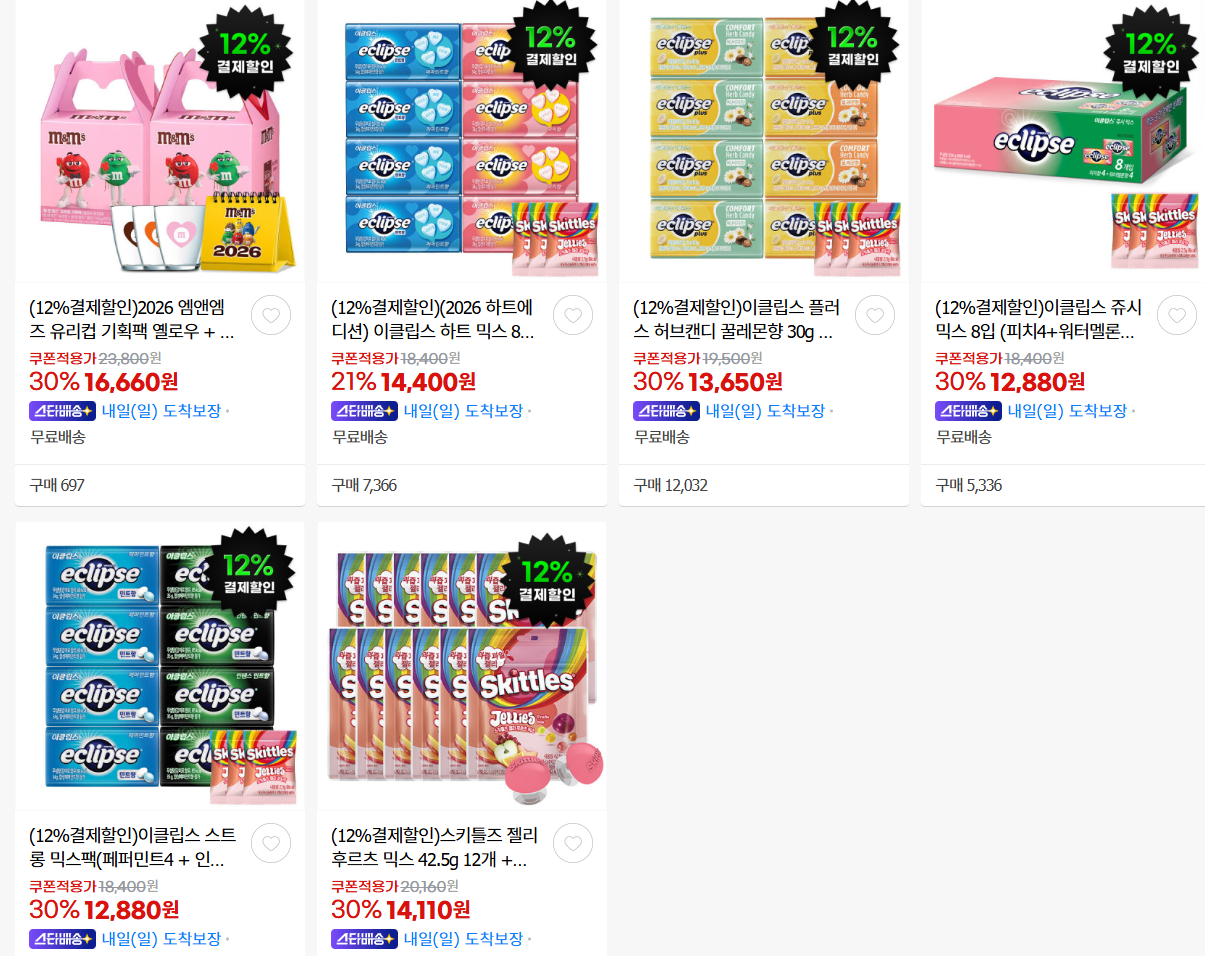
Task: Like the Eclipse Strong Mix pack
Action: click(x=271, y=843)
